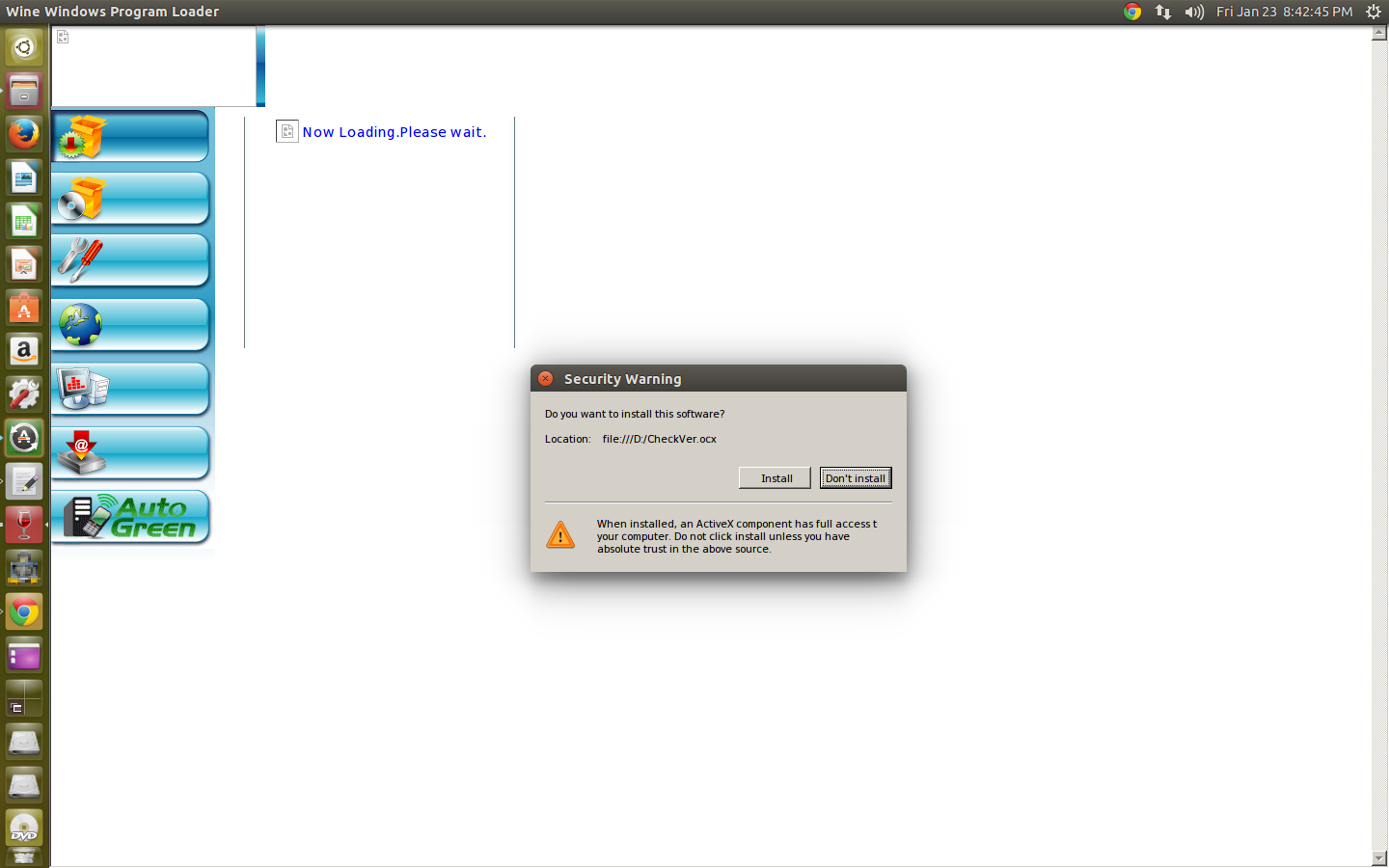Open the clock calendar showing Fri Jan 23
The width and height of the screenshot is (1389, 868).
pos(1284,12)
